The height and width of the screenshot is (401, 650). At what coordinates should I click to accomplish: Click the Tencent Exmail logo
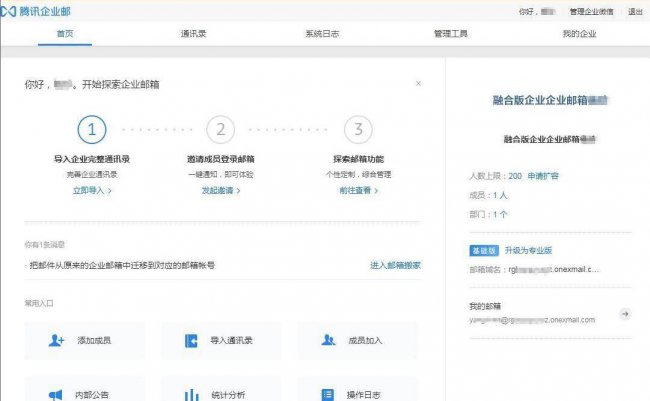(36, 11)
